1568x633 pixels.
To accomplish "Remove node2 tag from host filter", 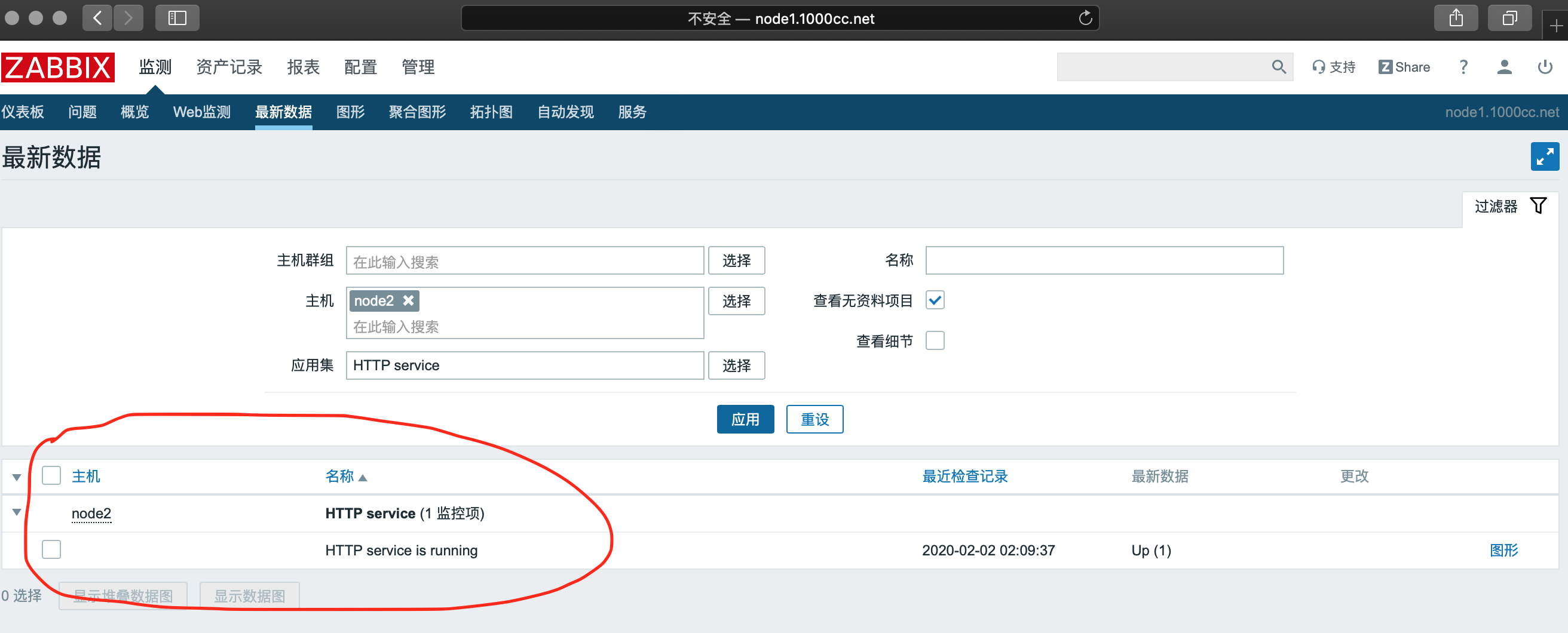I will (x=409, y=300).
